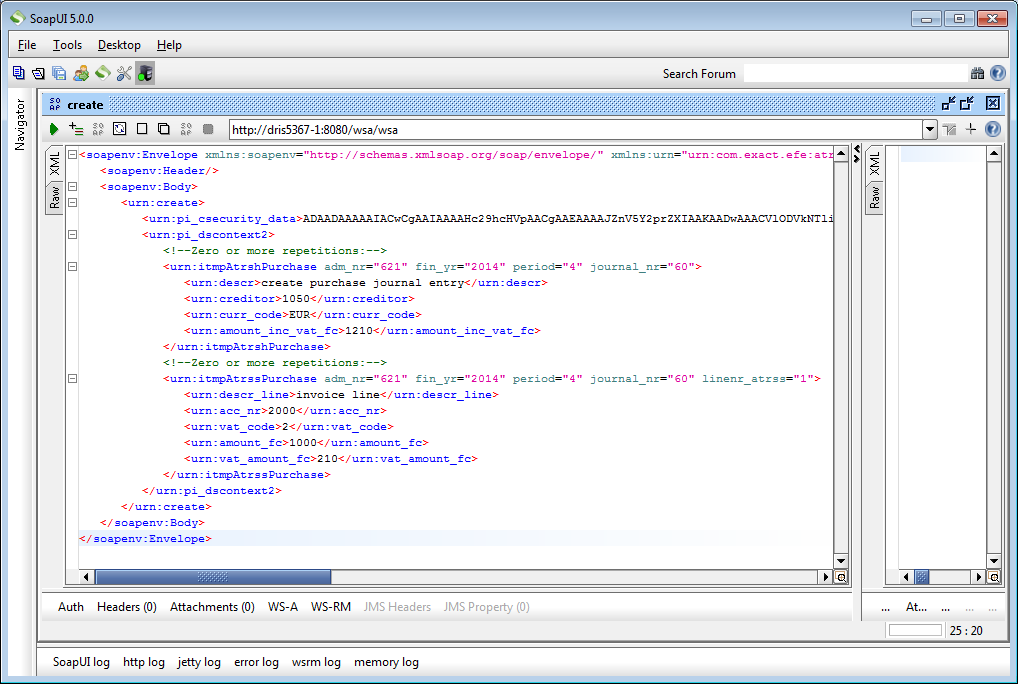Open help for the request editor
Screen dimensions: 1018x684
point(993,129)
